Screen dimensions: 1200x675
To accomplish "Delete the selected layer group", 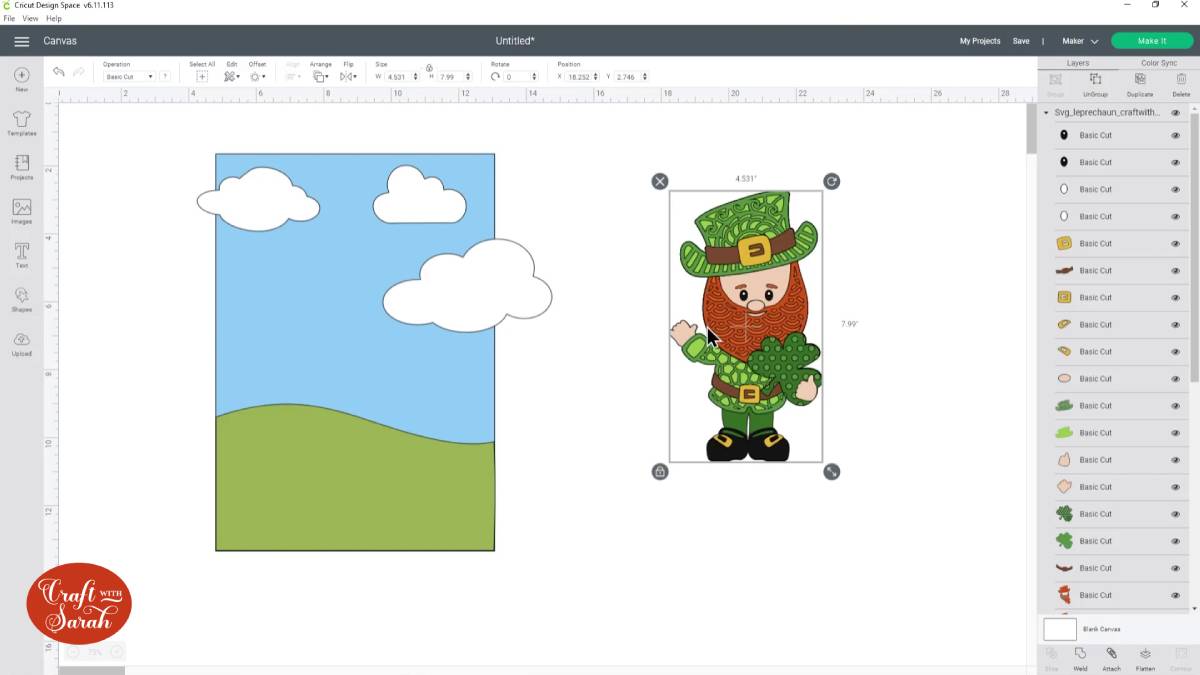I will [x=1181, y=85].
